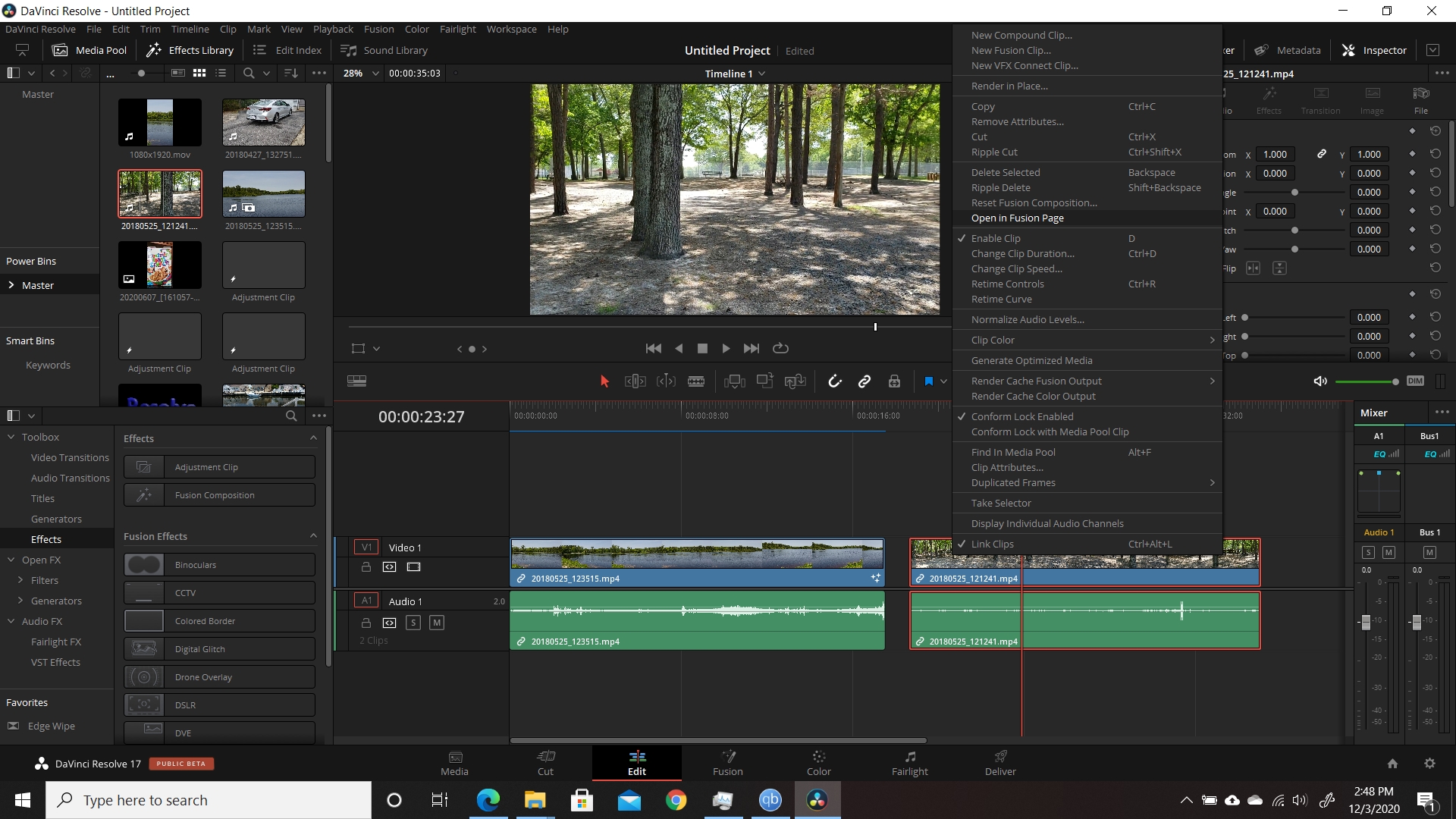Start playback with the Play button
Screen dimensions: 1456x819
[726, 348]
